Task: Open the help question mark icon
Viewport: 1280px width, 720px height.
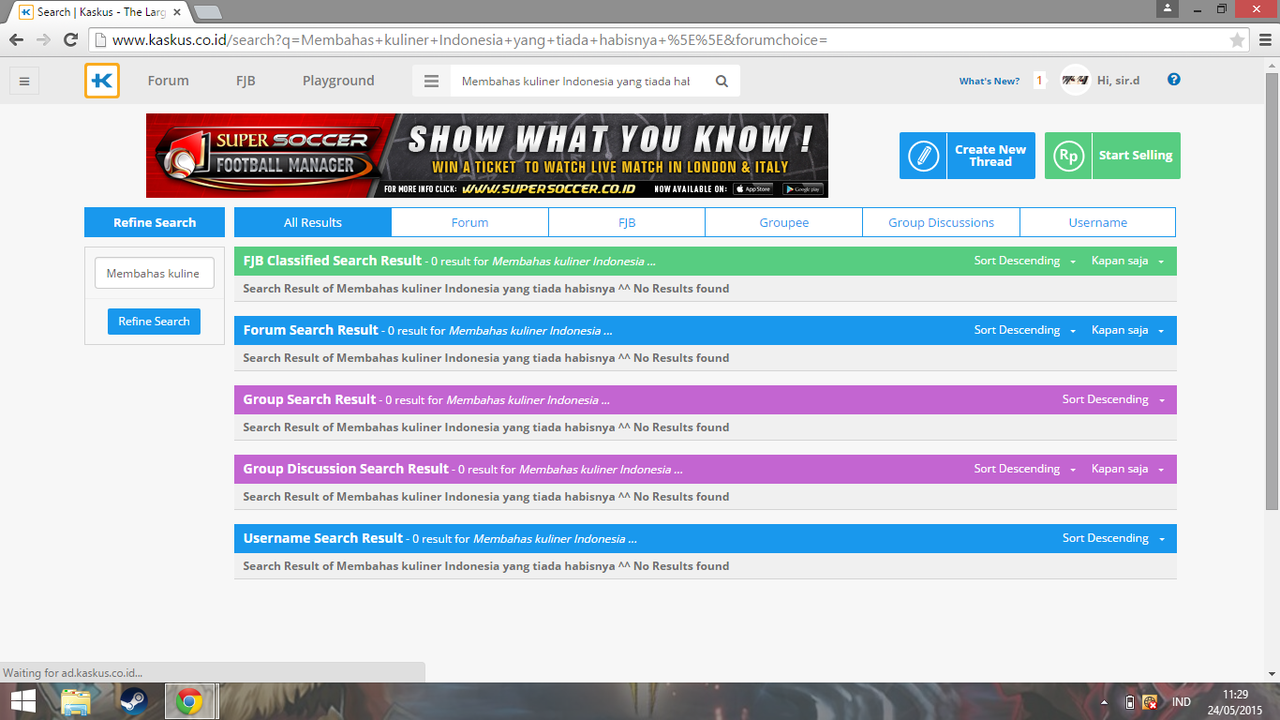Action: [x=1174, y=80]
